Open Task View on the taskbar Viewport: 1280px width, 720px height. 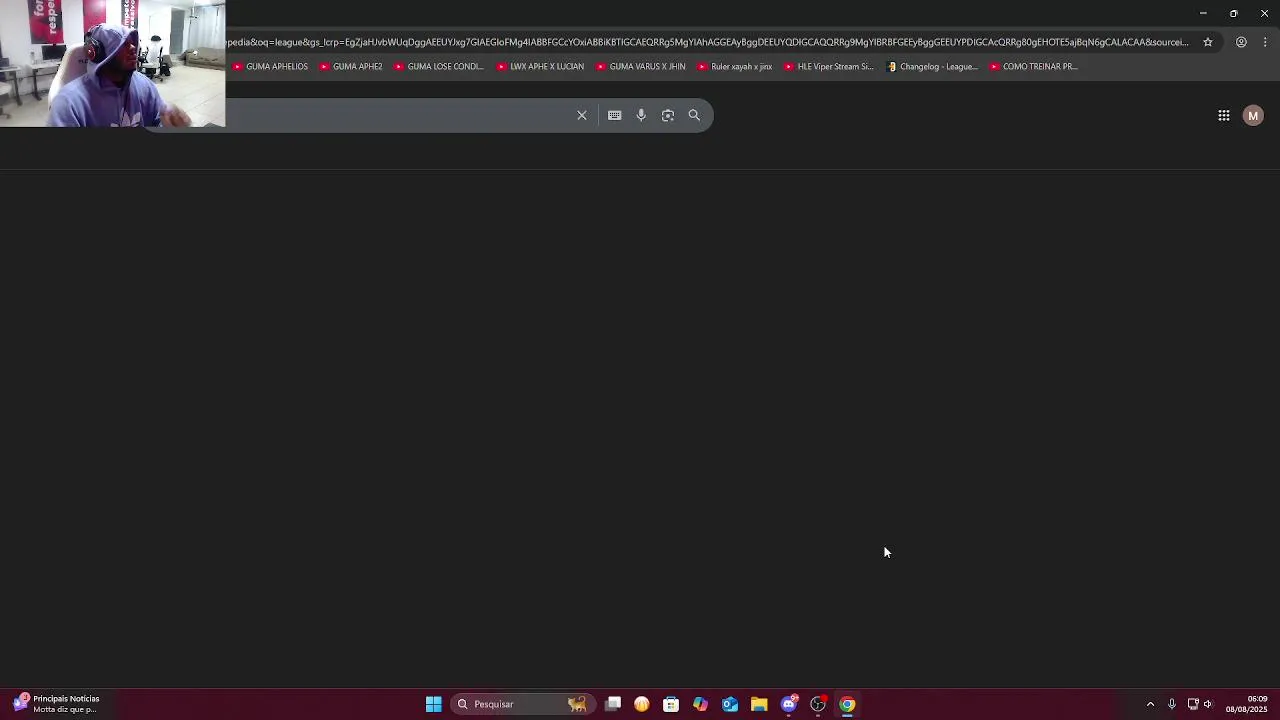tap(613, 704)
